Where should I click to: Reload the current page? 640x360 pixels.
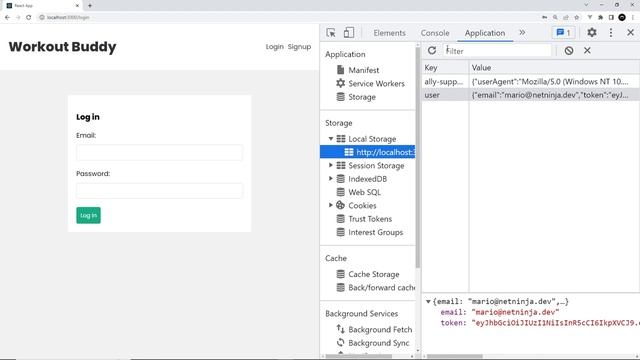tap(29, 17)
